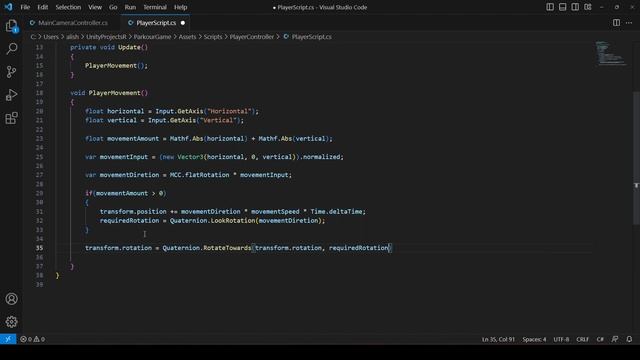The image size is (640, 360).
Task: Click the vertical editor scrollbar
Action: (x=636, y=157)
